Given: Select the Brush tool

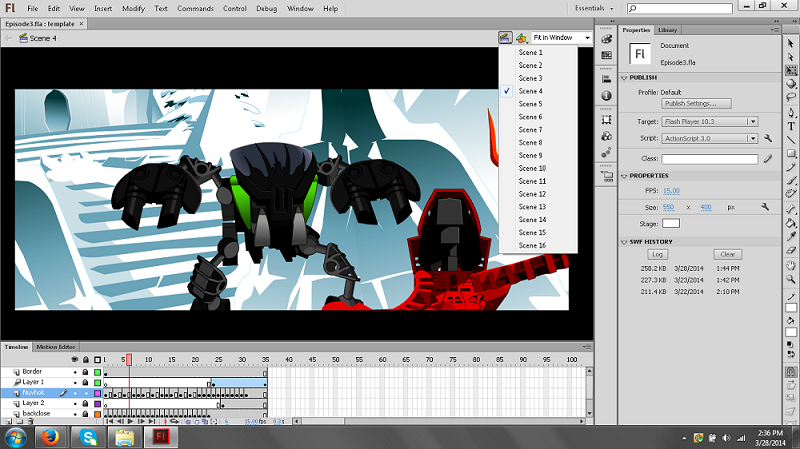Looking at the screenshot, I should tap(791, 180).
